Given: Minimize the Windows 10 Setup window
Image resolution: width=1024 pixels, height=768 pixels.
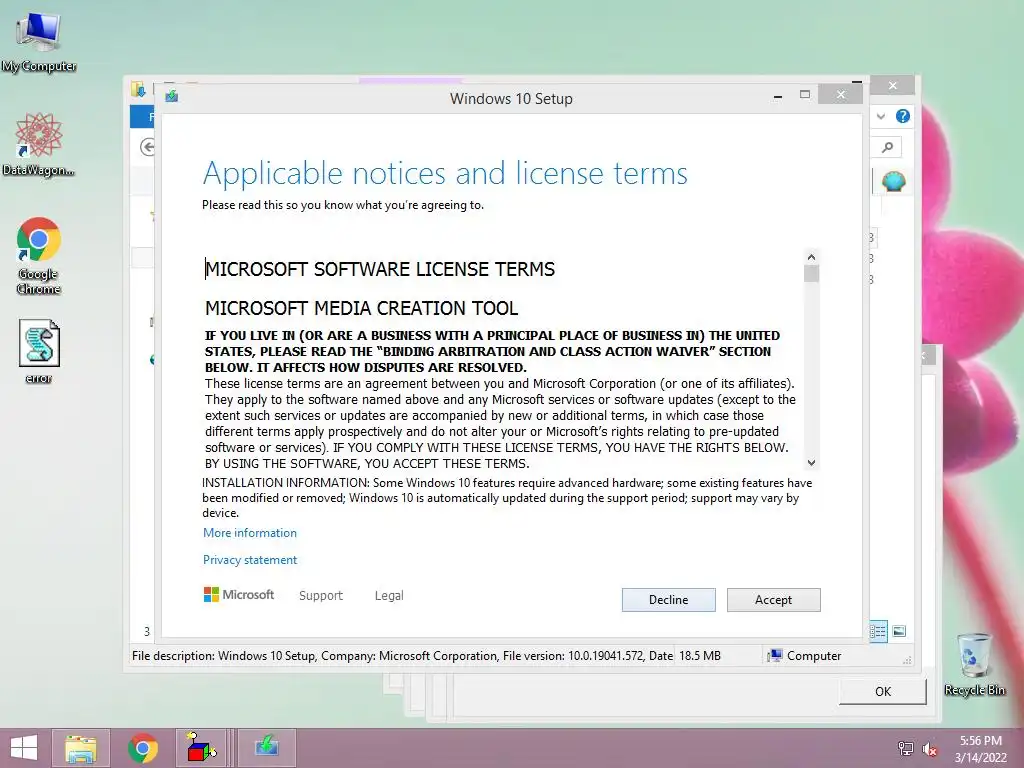Looking at the screenshot, I should (777, 95).
